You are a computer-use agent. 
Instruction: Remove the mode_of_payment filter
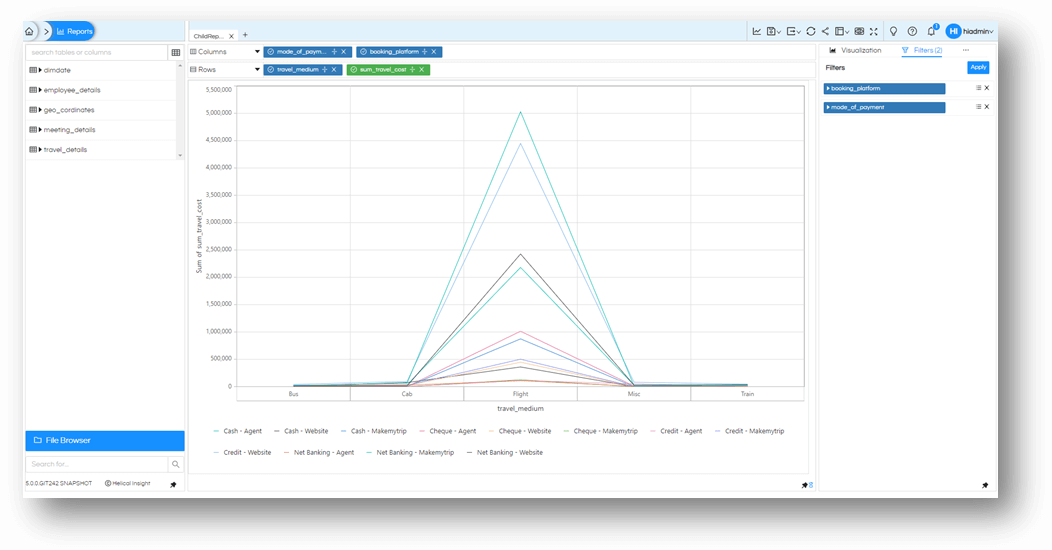[x=986, y=107]
